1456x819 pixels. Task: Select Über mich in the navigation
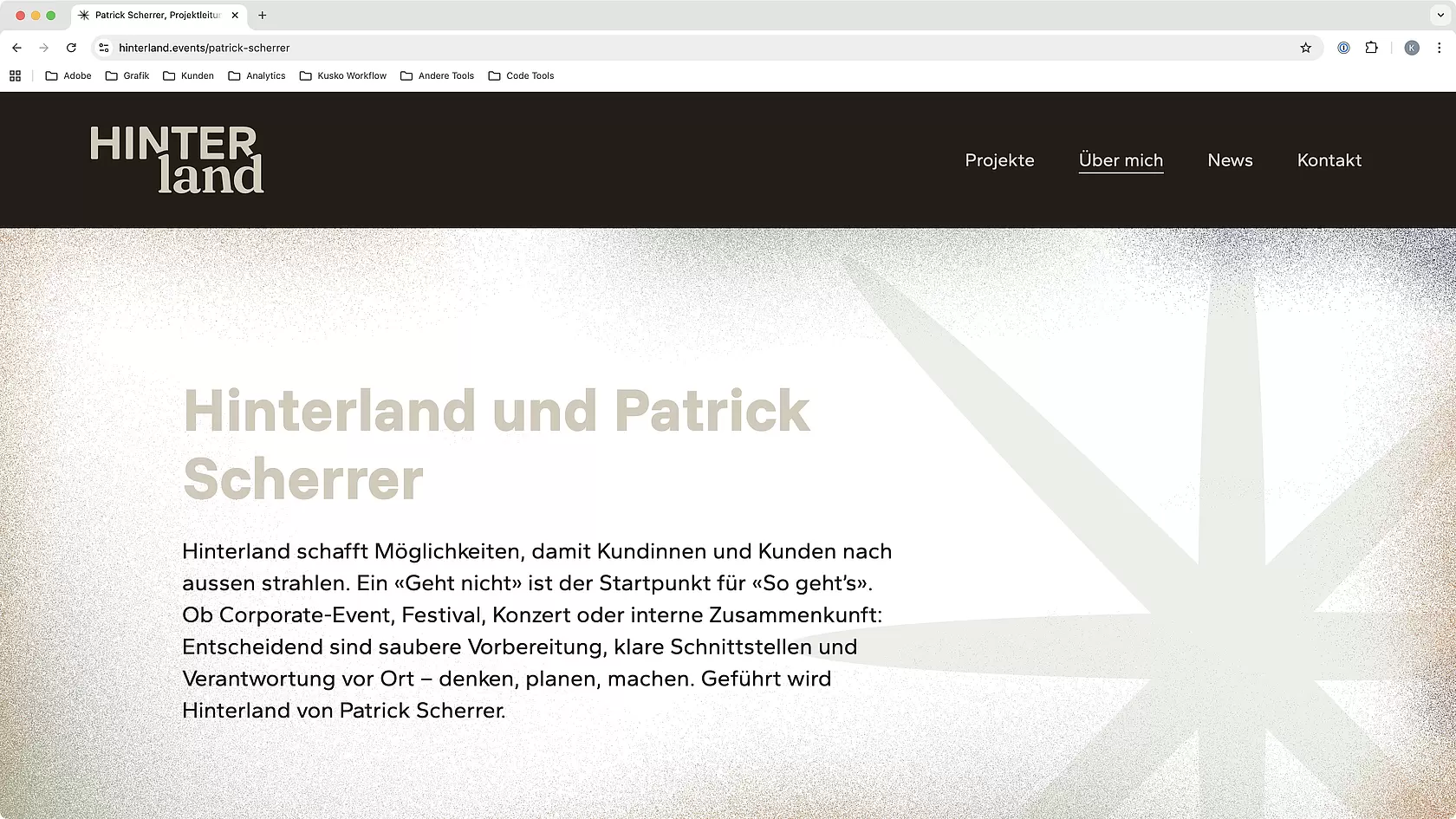click(x=1121, y=160)
